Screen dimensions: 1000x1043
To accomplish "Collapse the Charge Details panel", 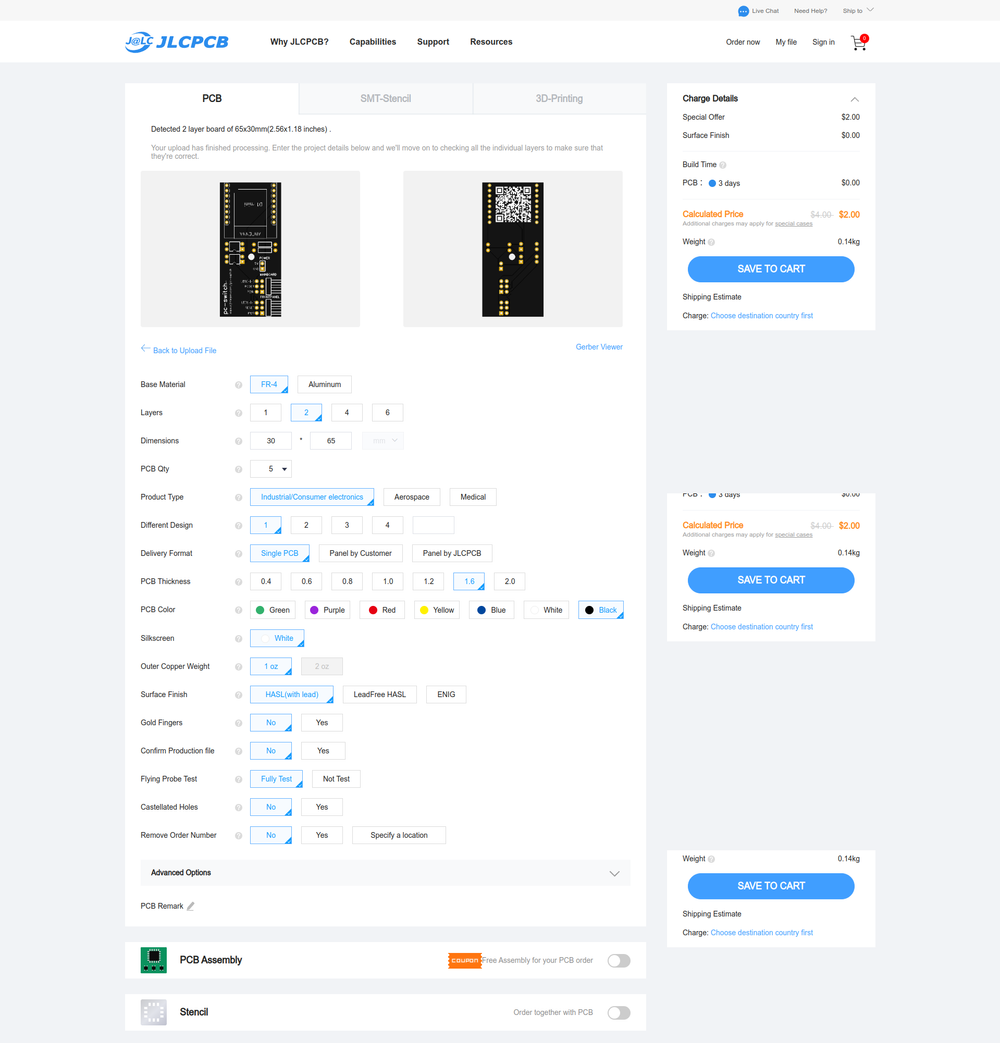I will click(854, 99).
